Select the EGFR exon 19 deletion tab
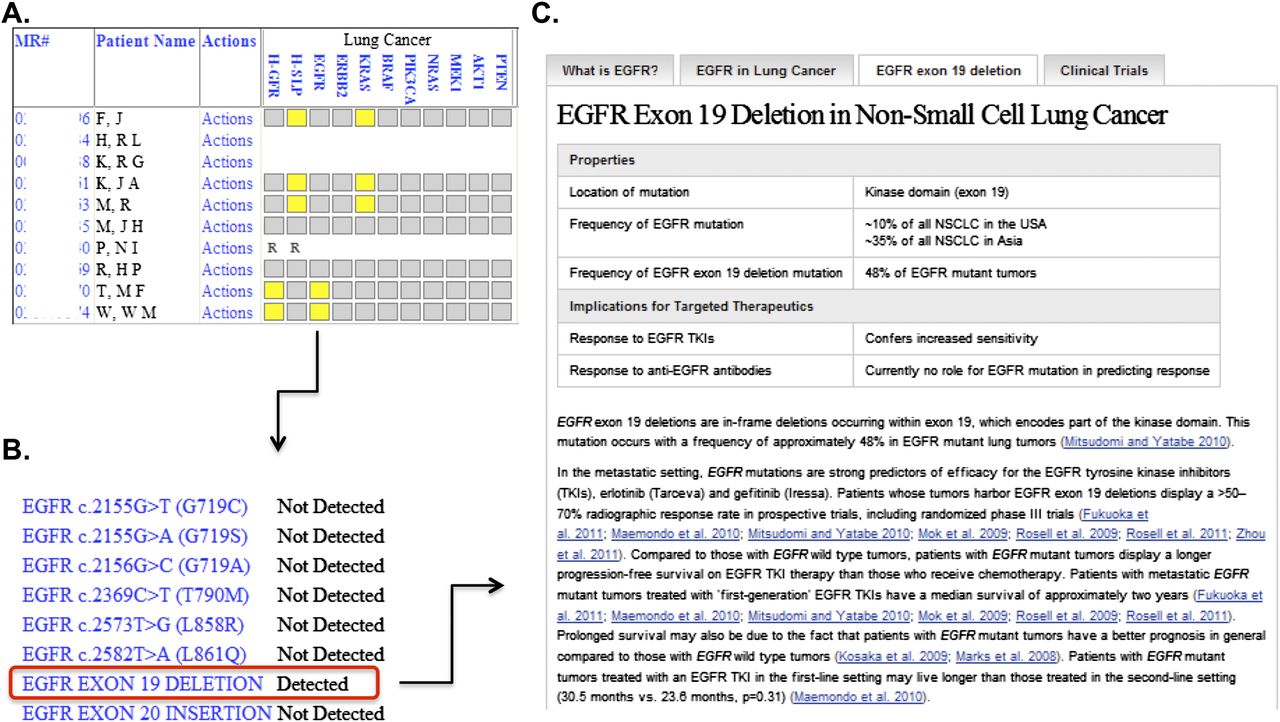The height and width of the screenshot is (722, 1280). point(948,70)
